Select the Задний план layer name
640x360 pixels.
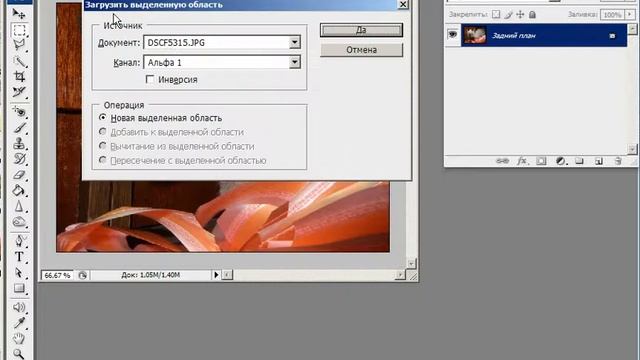[514, 36]
